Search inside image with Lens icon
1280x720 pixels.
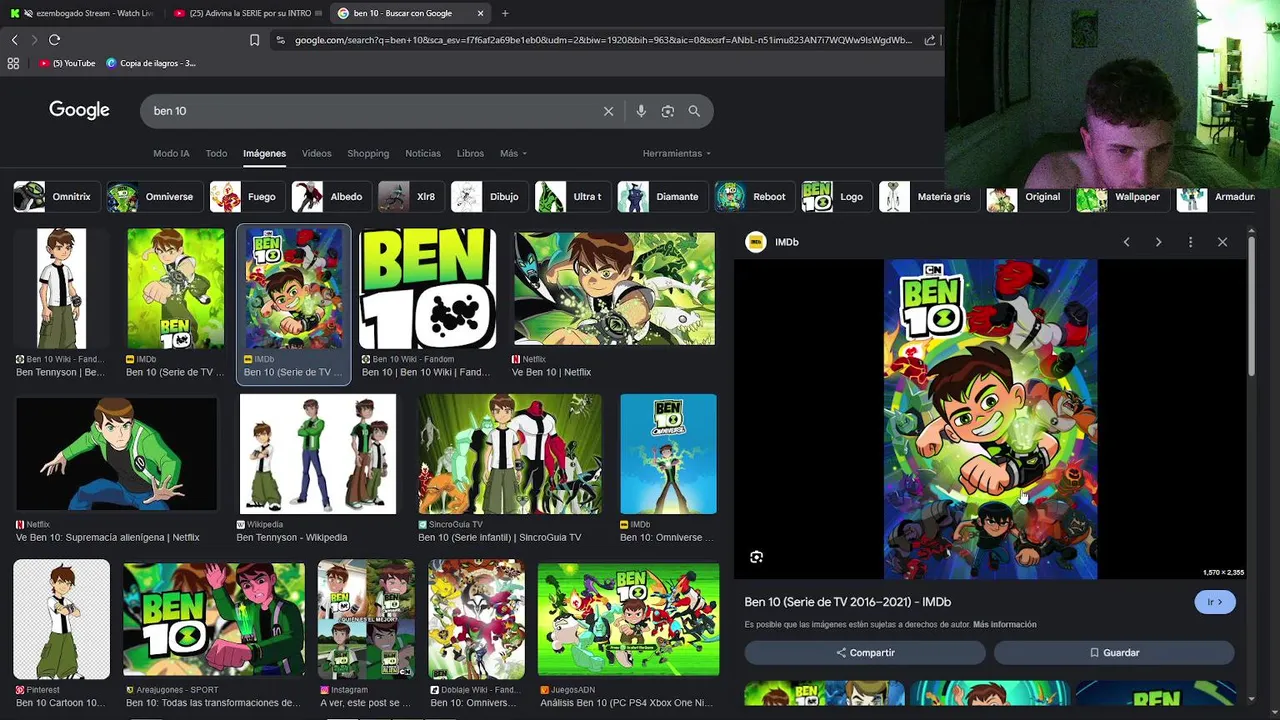756,557
